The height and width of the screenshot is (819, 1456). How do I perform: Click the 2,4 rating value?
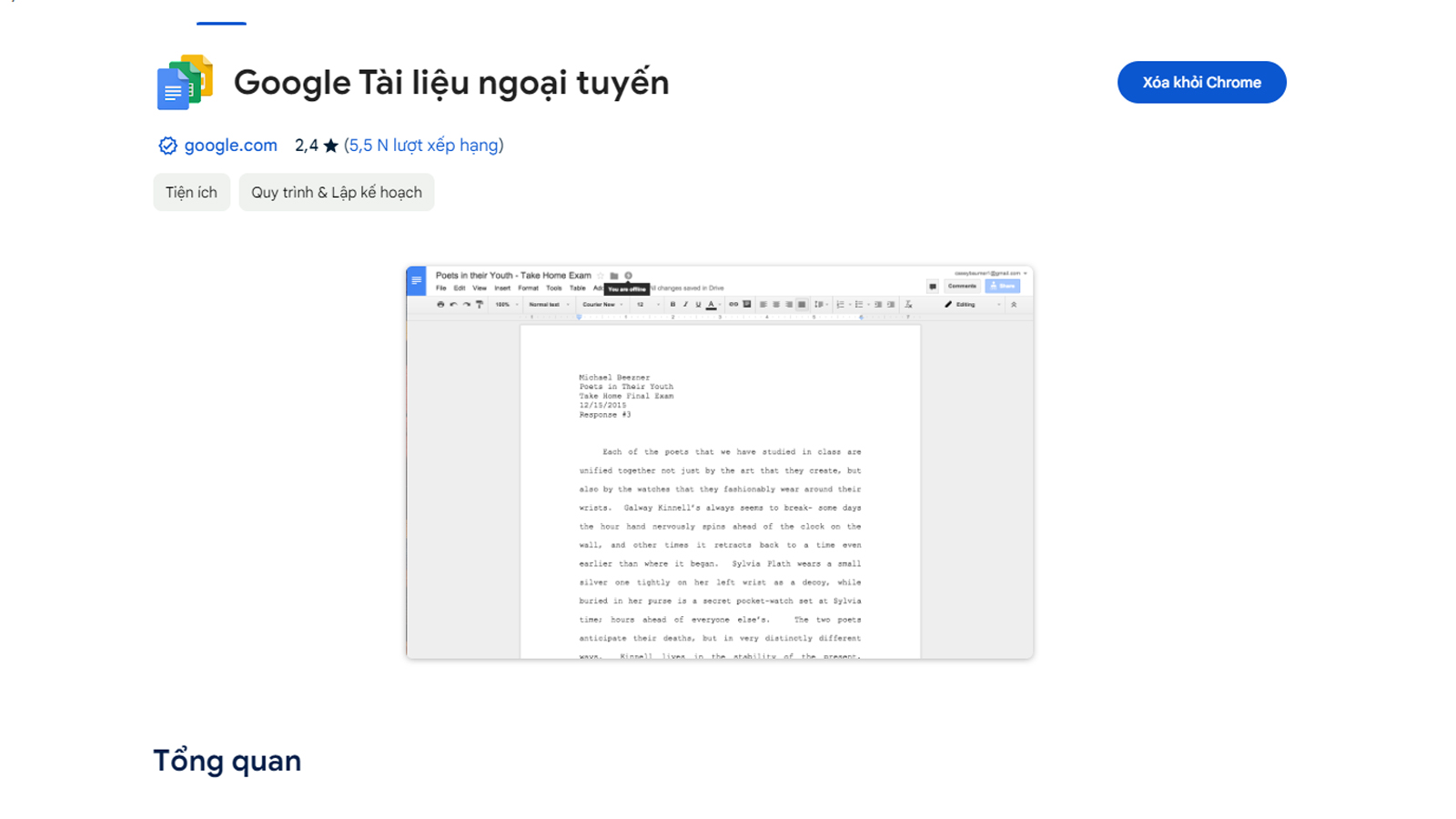coord(306,146)
